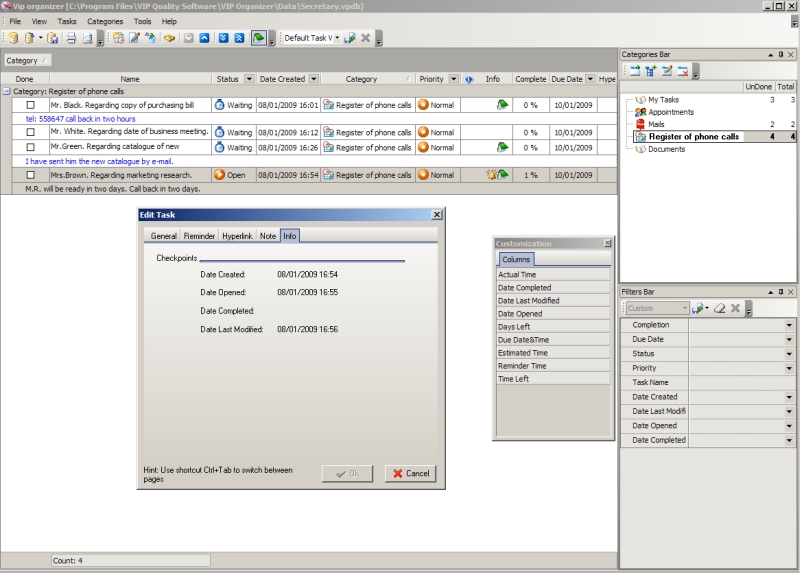Click the edit category icon in Categories Bar

[x=666, y=70]
